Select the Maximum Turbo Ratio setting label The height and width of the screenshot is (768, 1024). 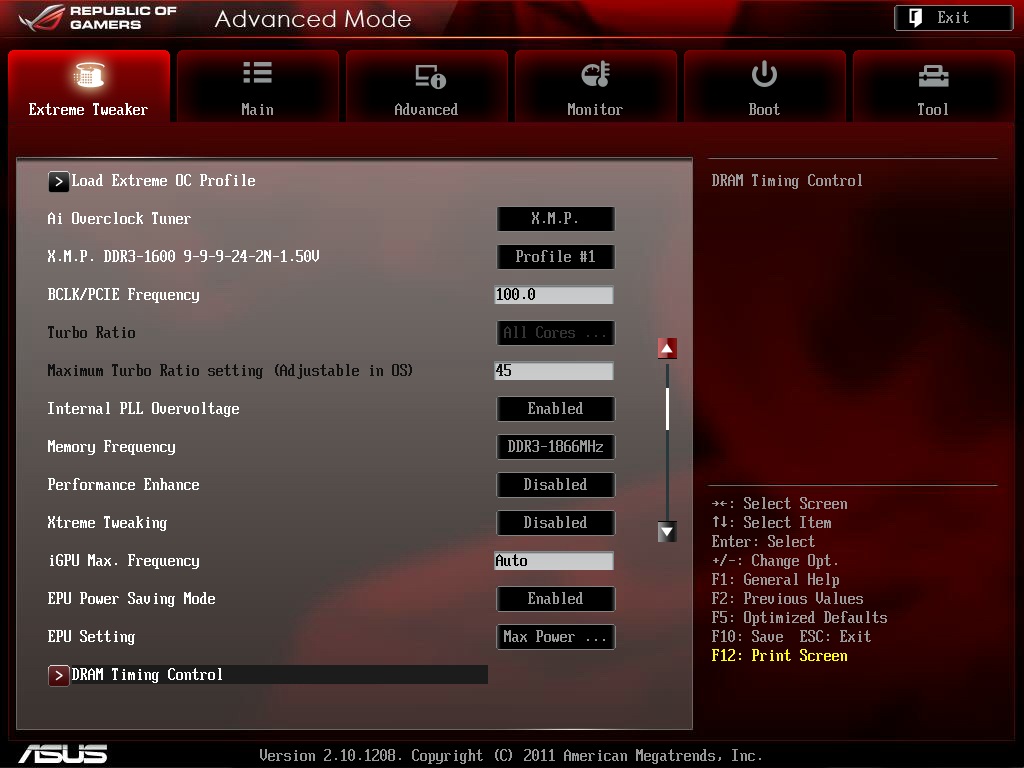[x=230, y=371]
